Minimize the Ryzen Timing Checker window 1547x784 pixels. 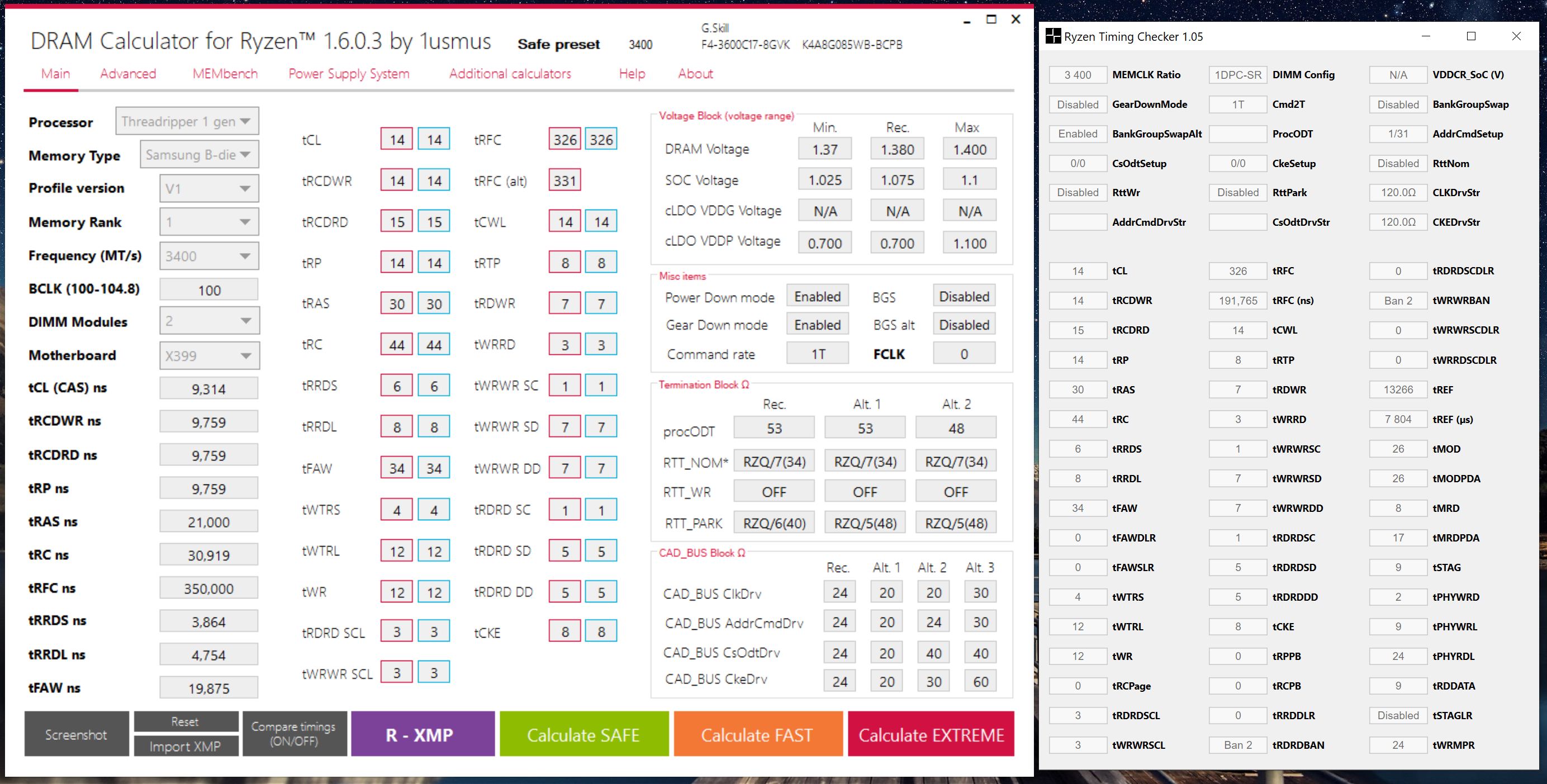click(1426, 37)
